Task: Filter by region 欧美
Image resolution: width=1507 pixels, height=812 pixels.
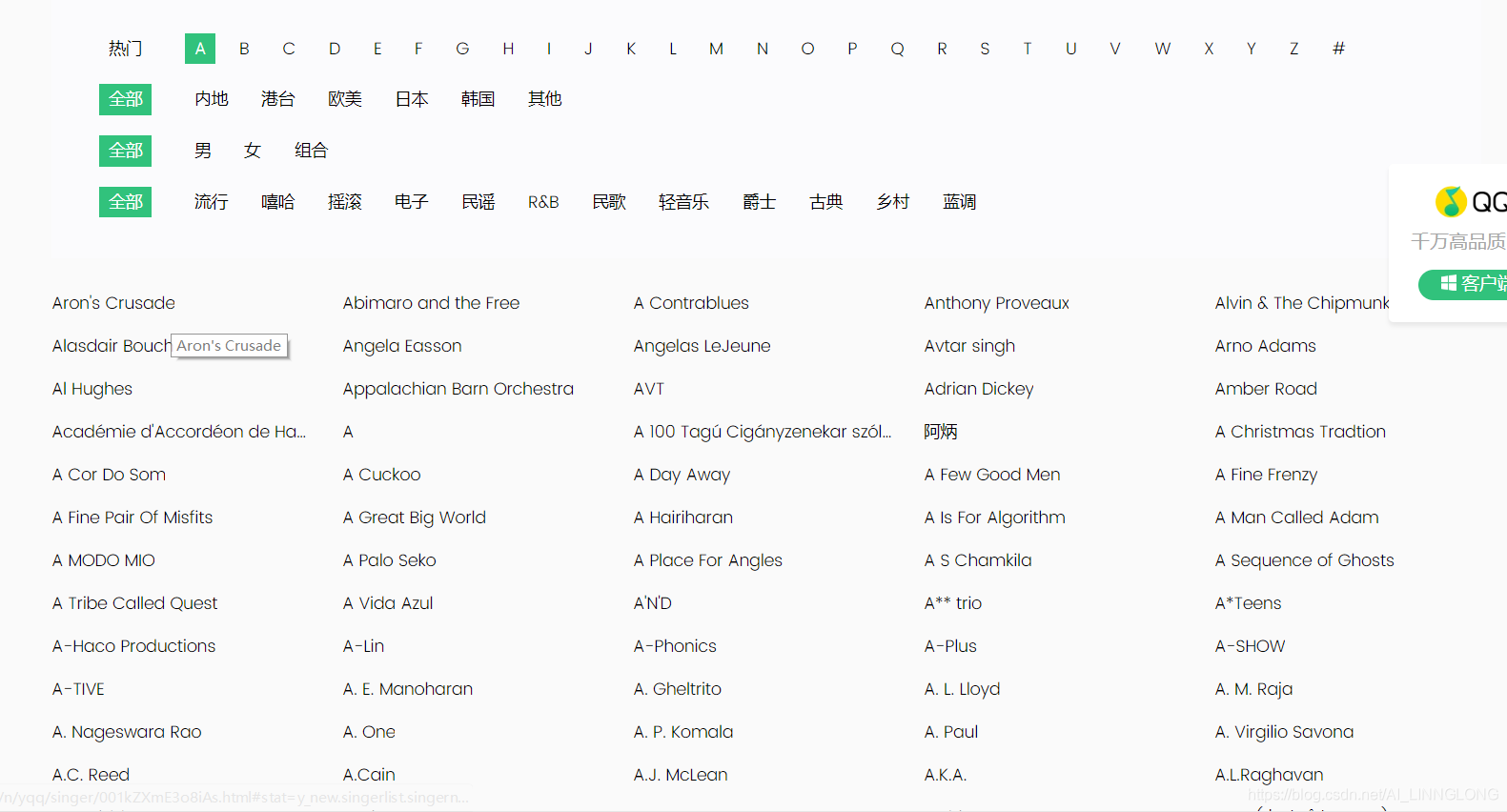Action: (x=345, y=99)
